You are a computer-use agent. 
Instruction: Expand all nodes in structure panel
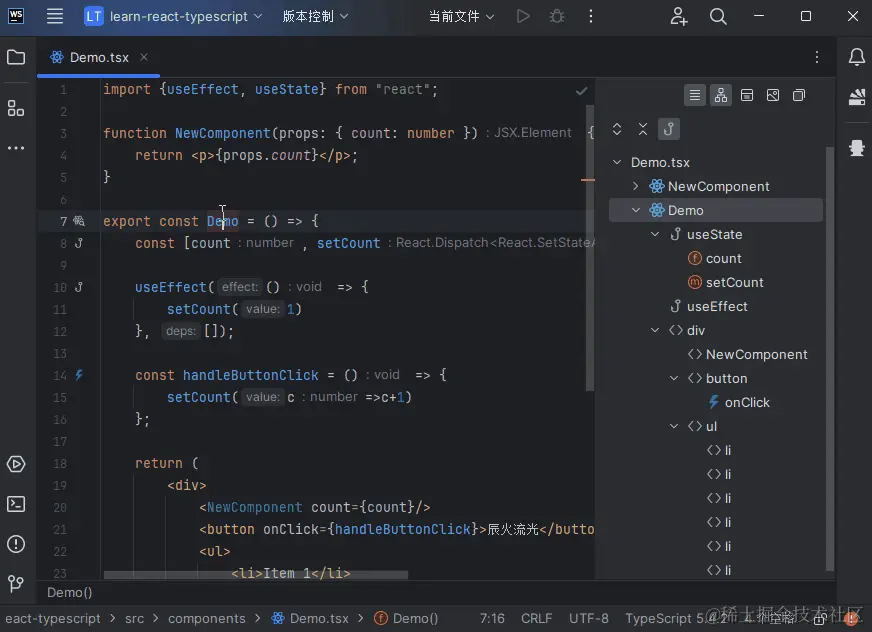pyautogui.click(x=617, y=129)
